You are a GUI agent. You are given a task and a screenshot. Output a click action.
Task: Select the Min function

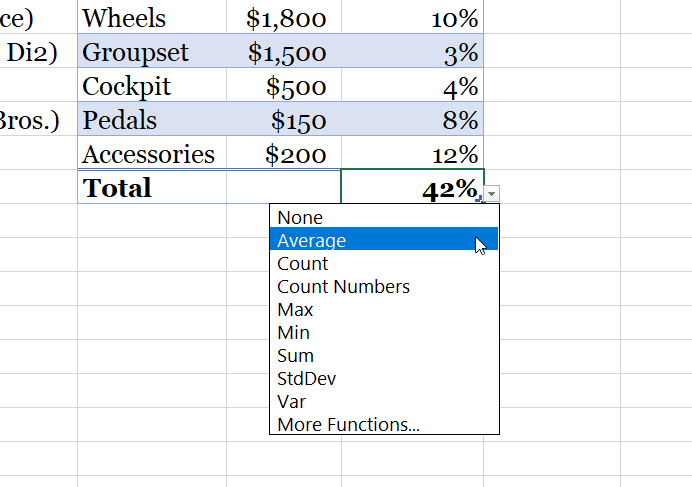(x=384, y=332)
